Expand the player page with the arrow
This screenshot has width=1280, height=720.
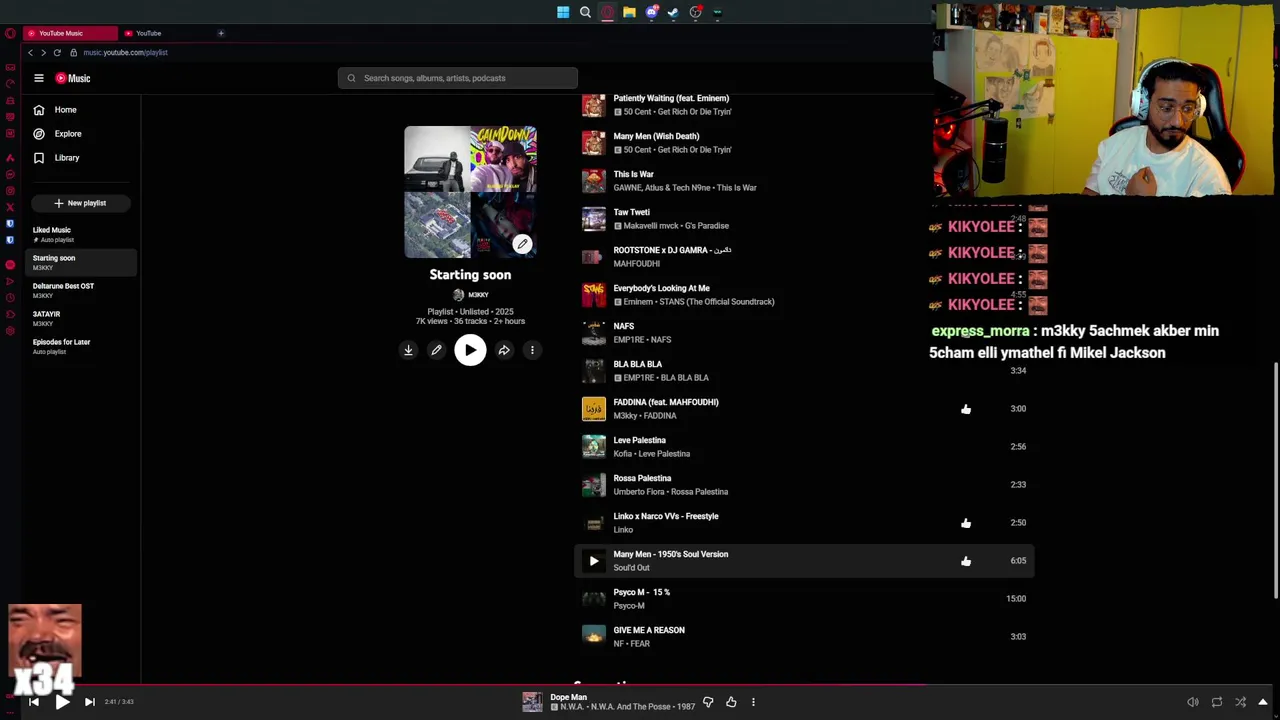tap(1263, 702)
